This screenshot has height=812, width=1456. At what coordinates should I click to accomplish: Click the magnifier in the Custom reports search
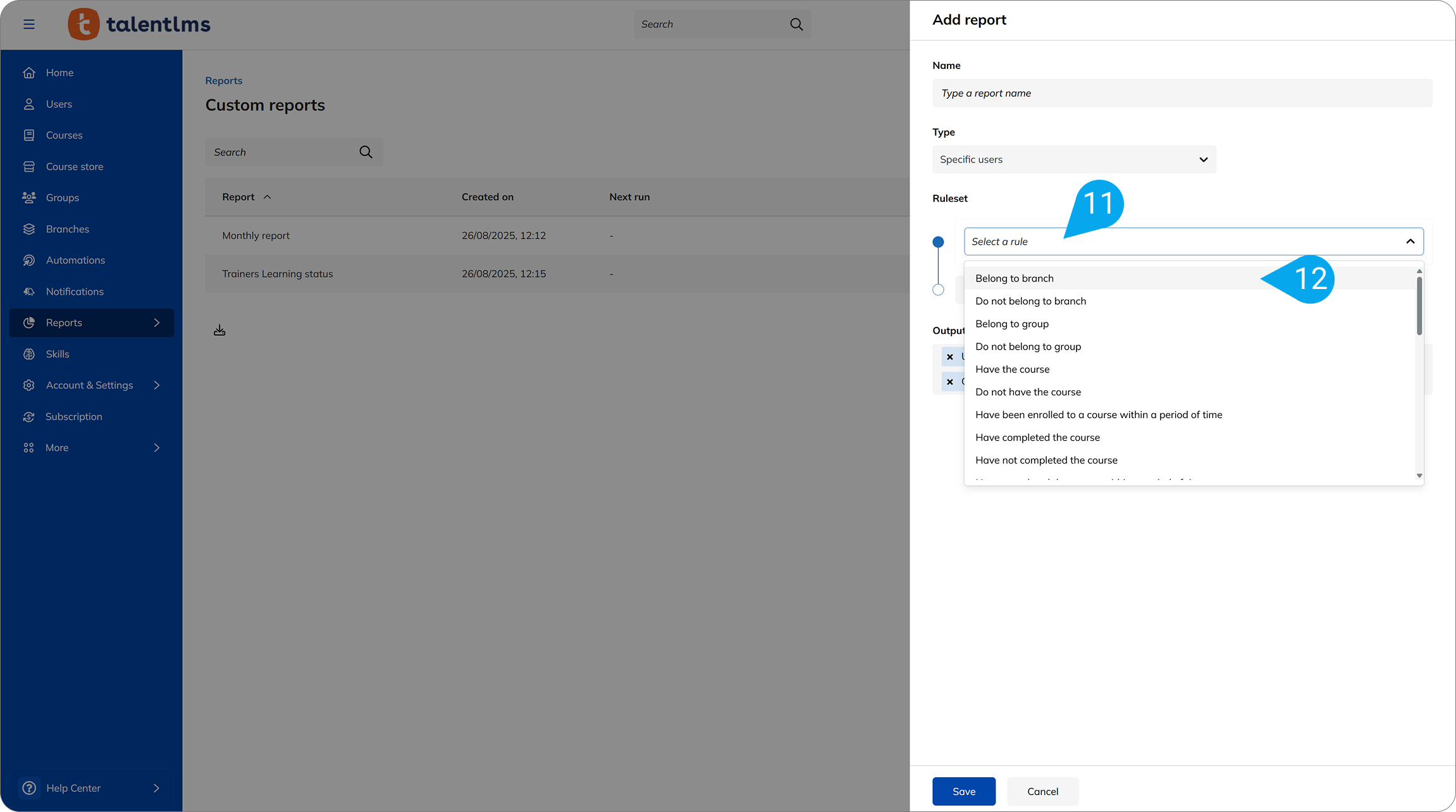[366, 152]
